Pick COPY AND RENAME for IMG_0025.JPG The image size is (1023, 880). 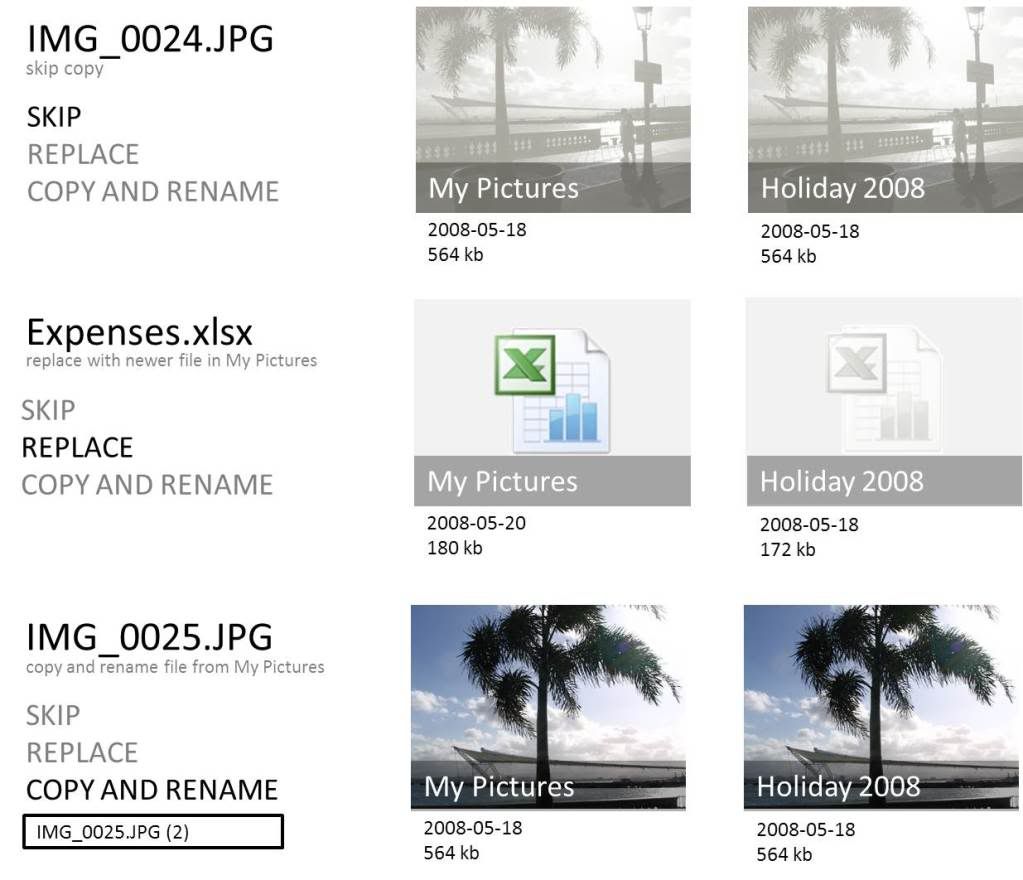pos(151,790)
